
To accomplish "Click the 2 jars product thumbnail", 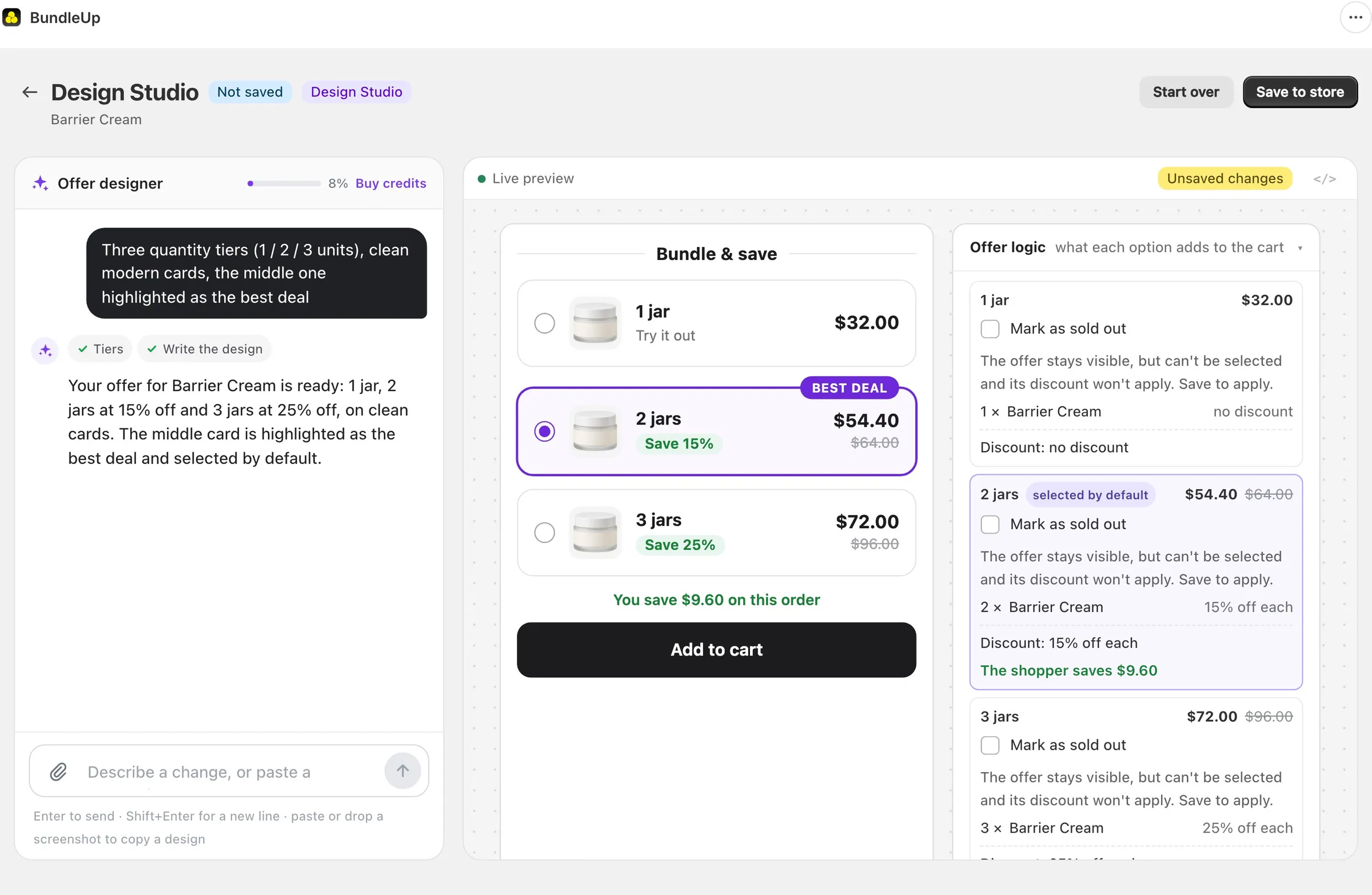I will coord(595,431).
